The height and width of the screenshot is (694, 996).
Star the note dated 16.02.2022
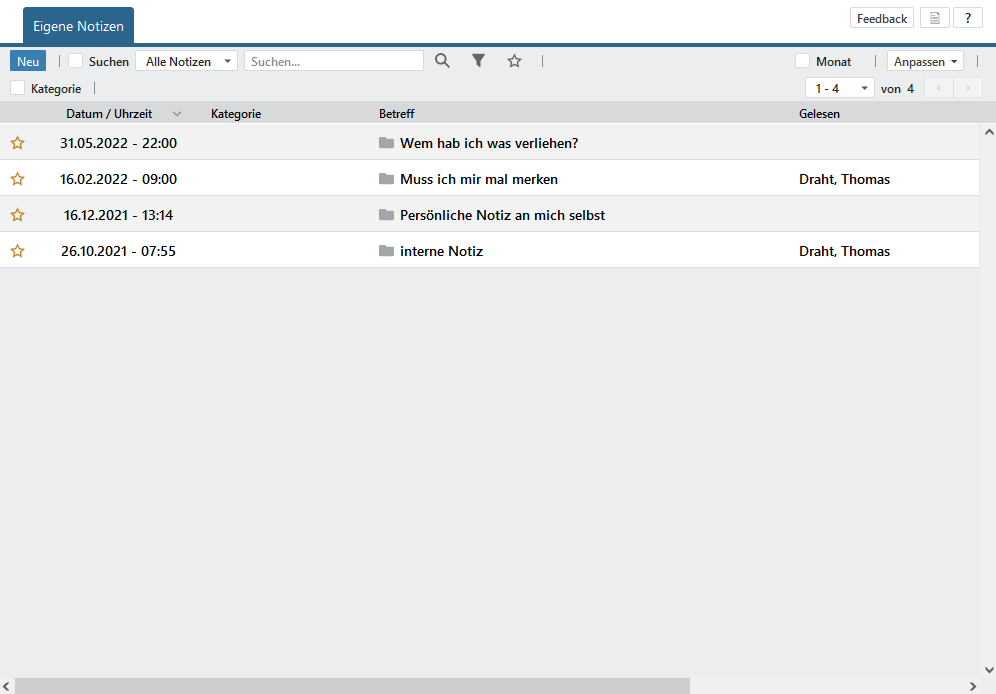click(17, 179)
